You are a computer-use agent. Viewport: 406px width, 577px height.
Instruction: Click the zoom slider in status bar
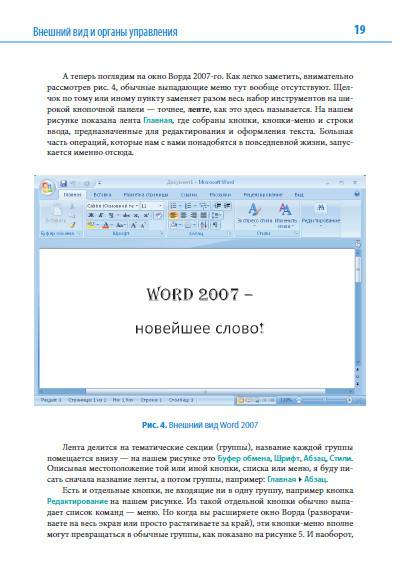324,400
